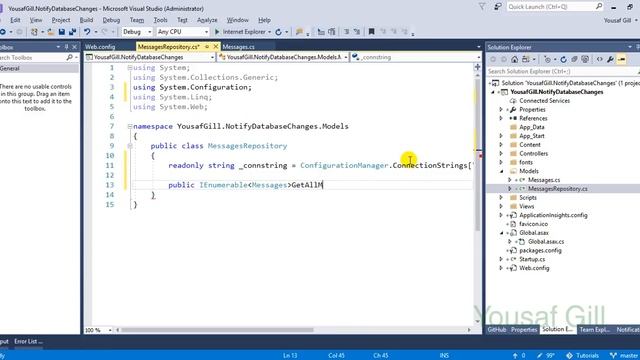Open the Build menu
640x360 pixels.
click(86, 20)
